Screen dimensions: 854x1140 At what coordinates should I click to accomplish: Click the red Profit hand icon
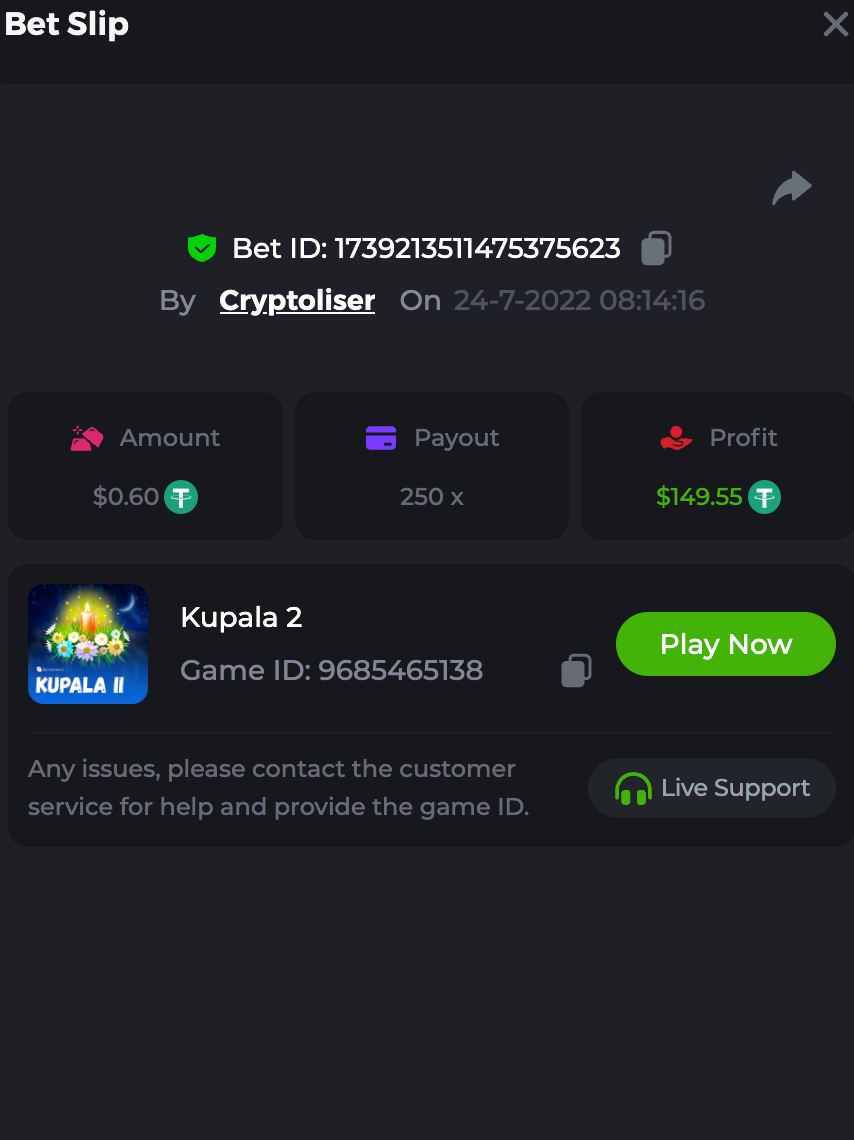click(677, 438)
